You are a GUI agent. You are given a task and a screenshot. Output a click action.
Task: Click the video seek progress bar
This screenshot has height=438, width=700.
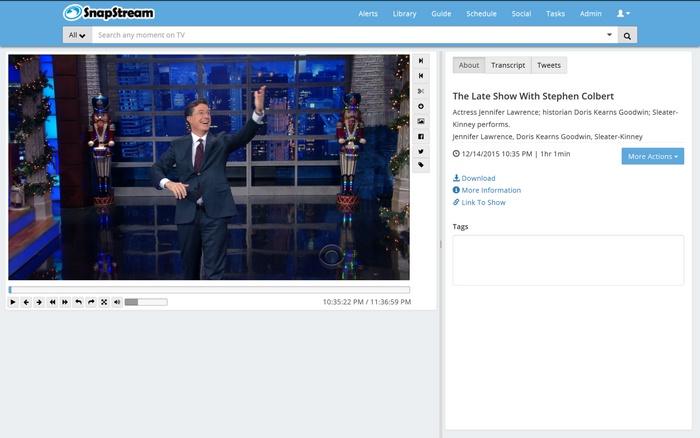coord(209,290)
